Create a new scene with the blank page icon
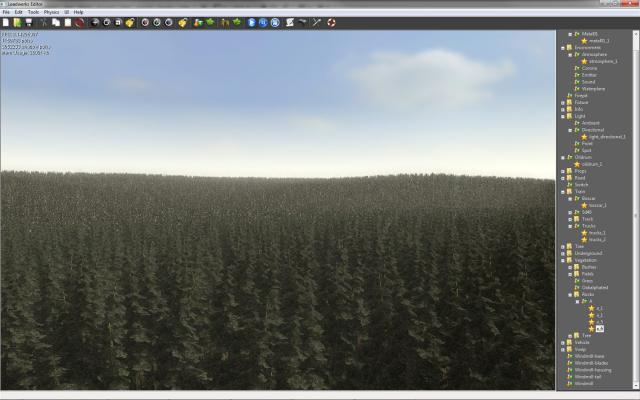The width and height of the screenshot is (640, 400). click(x=6, y=22)
